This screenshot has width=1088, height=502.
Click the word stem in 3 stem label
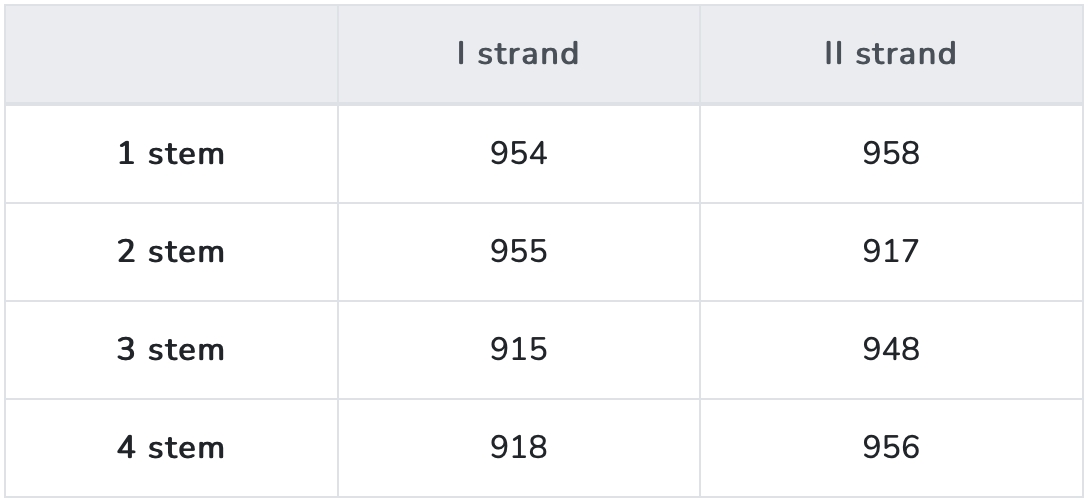tap(186, 349)
